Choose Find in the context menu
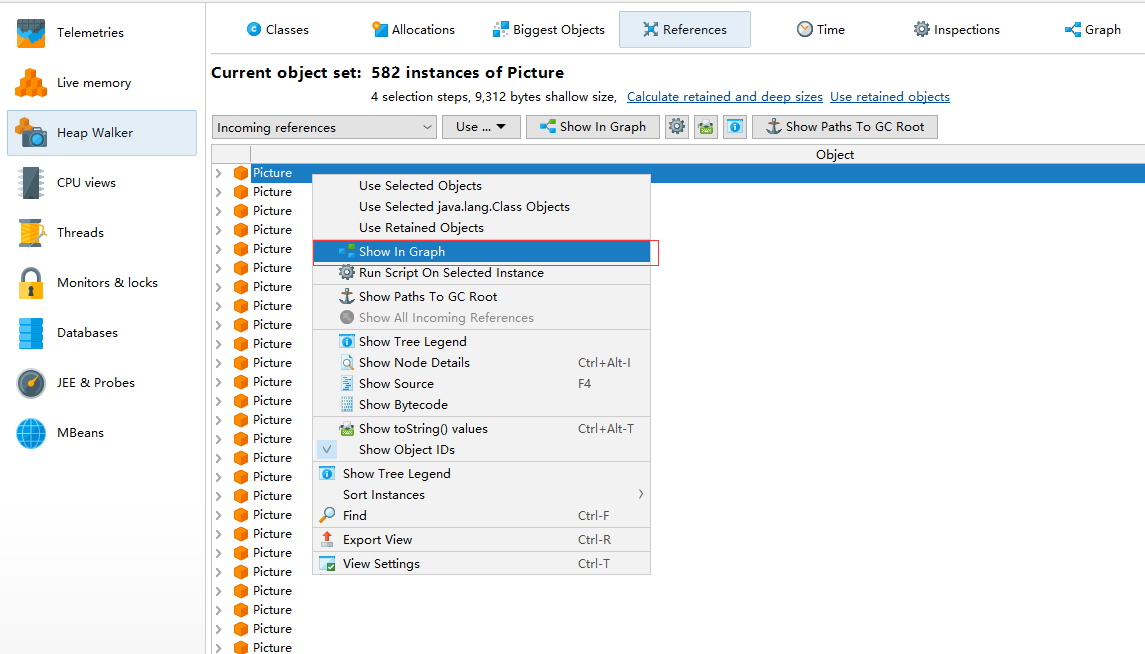The height and width of the screenshot is (654, 1145). [481, 516]
